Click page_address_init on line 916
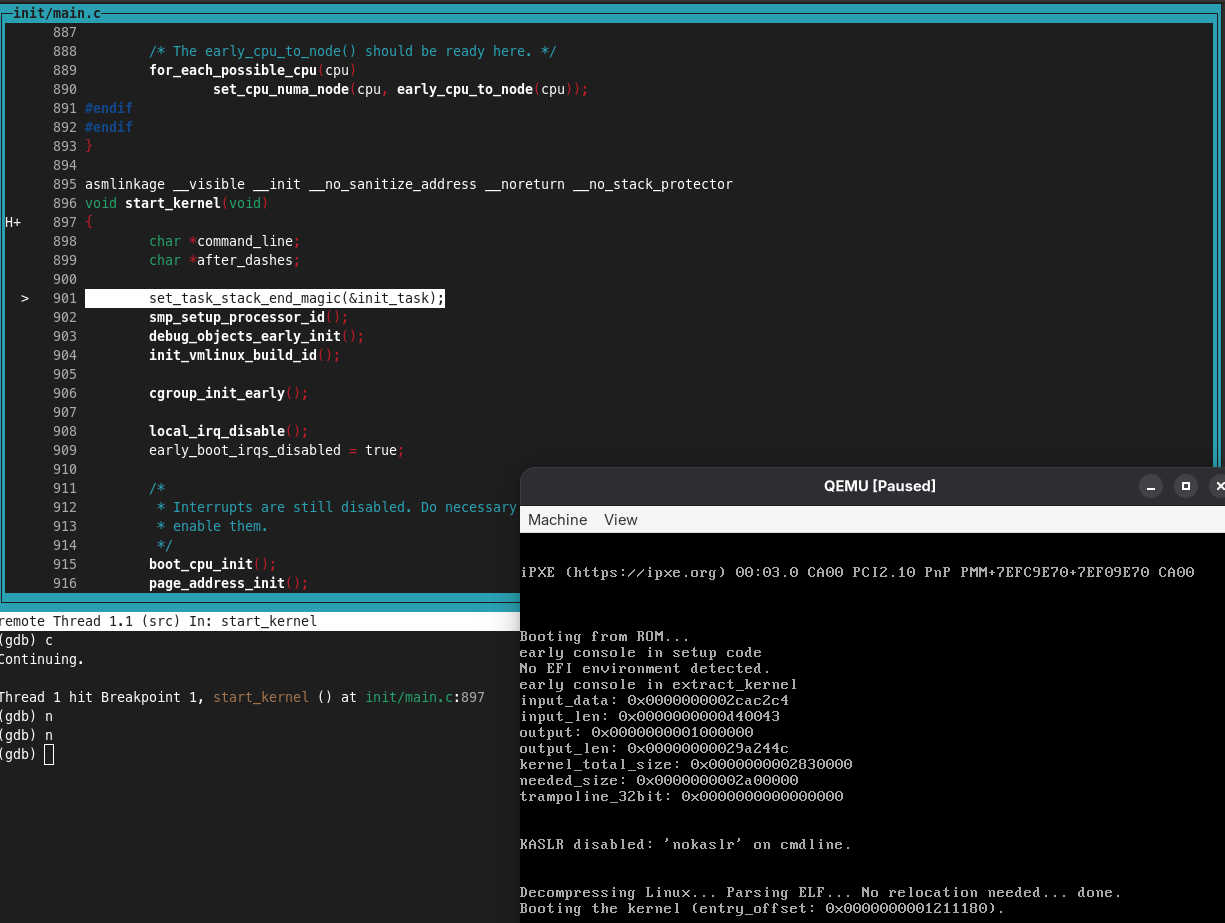The image size is (1225, 923). click(x=217, y=583)
